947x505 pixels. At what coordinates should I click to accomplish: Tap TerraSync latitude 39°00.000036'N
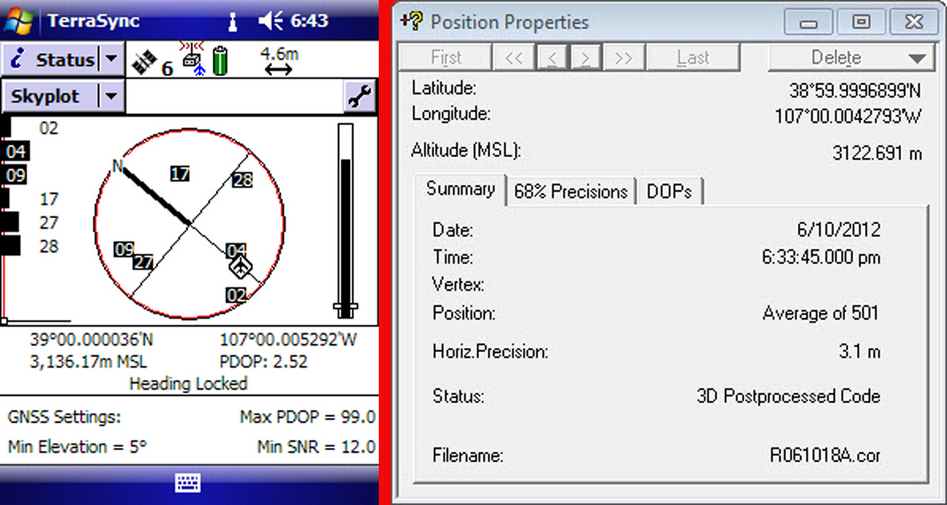point(91,339)
